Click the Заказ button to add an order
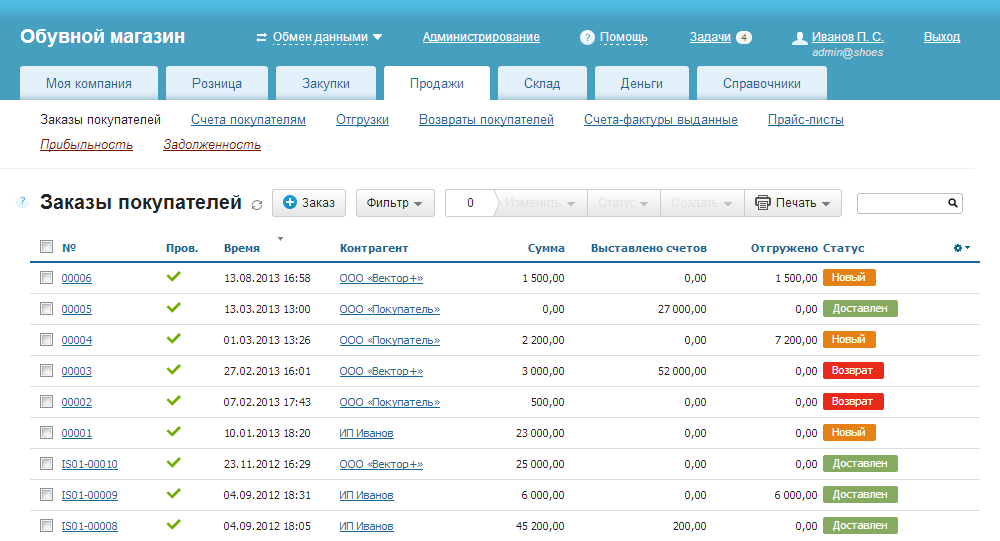The width and height of the screenshot is (1000, 541). (309, 203)
